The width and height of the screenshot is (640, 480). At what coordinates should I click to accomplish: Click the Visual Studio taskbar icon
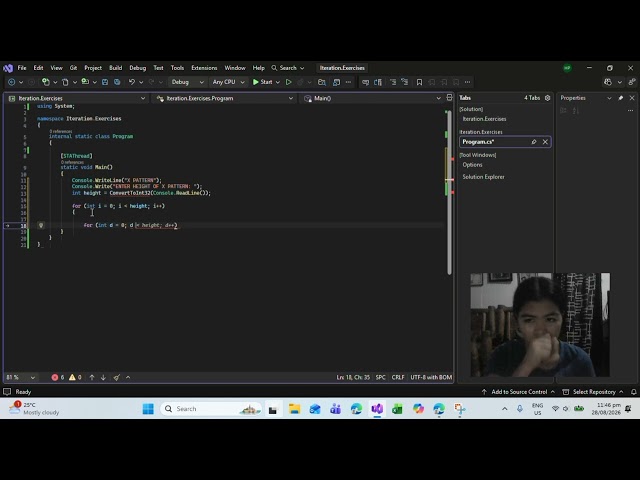coord(377,409)
